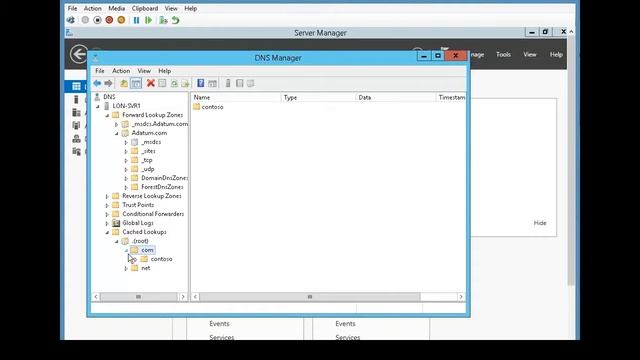Open the DNS Manager Action menu

(121, 71)
